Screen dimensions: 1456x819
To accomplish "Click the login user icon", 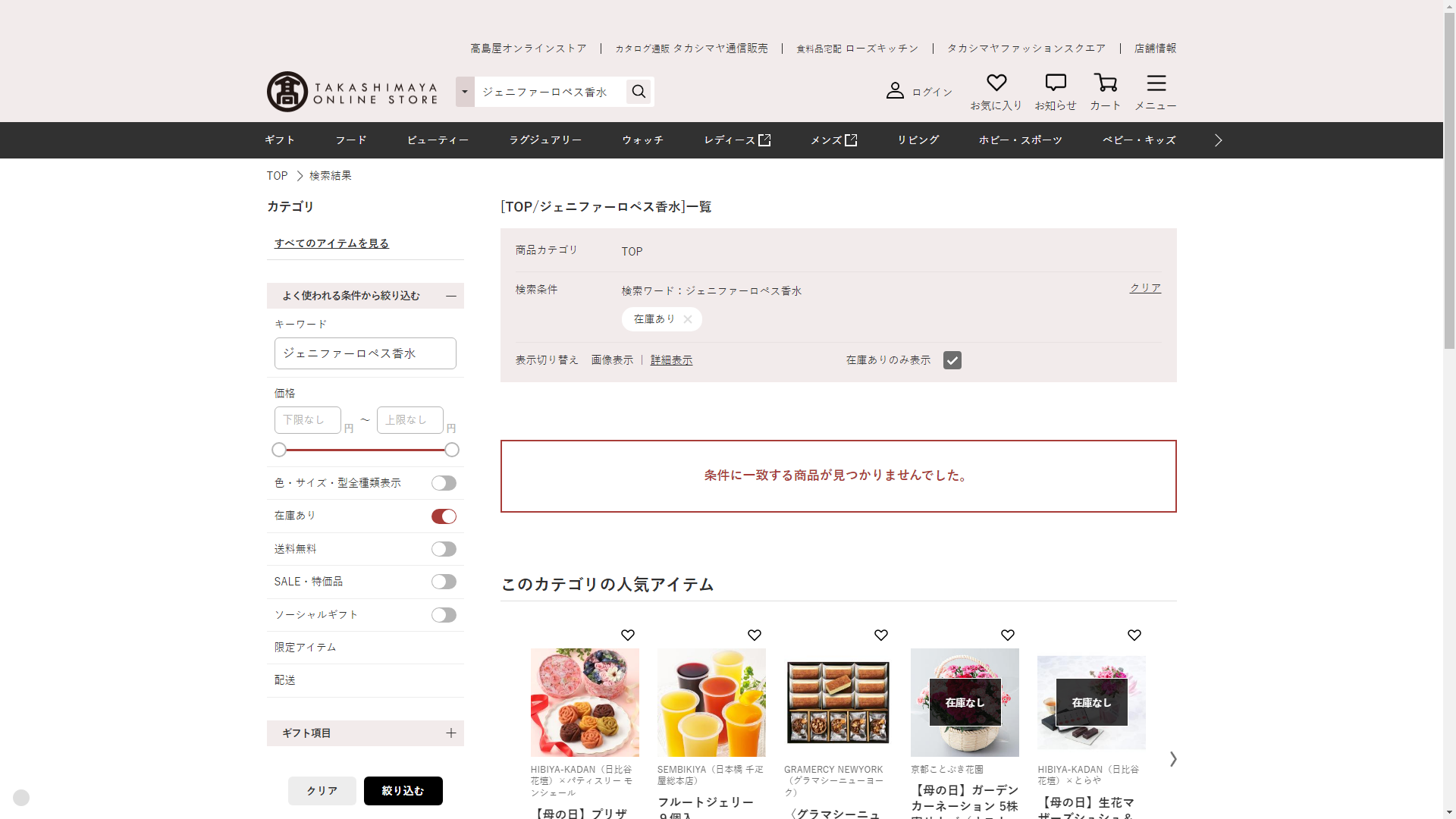I will pos(895,91).
